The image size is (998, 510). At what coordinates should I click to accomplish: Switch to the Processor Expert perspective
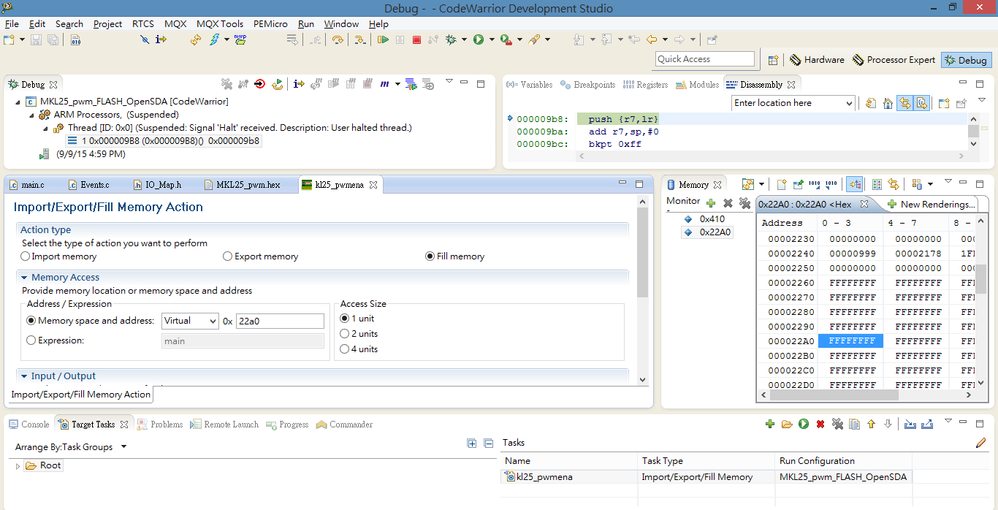[894, 60]
